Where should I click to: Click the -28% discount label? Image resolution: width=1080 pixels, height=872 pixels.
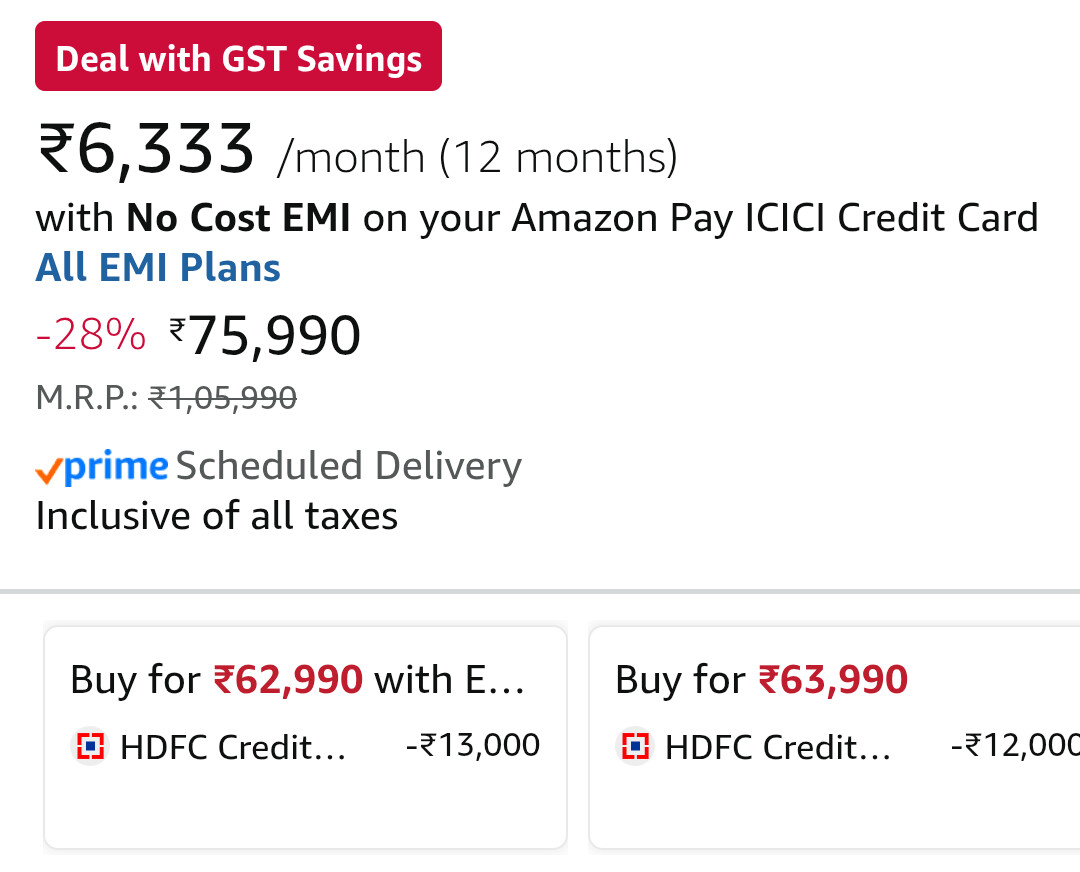tap(91, 336)
